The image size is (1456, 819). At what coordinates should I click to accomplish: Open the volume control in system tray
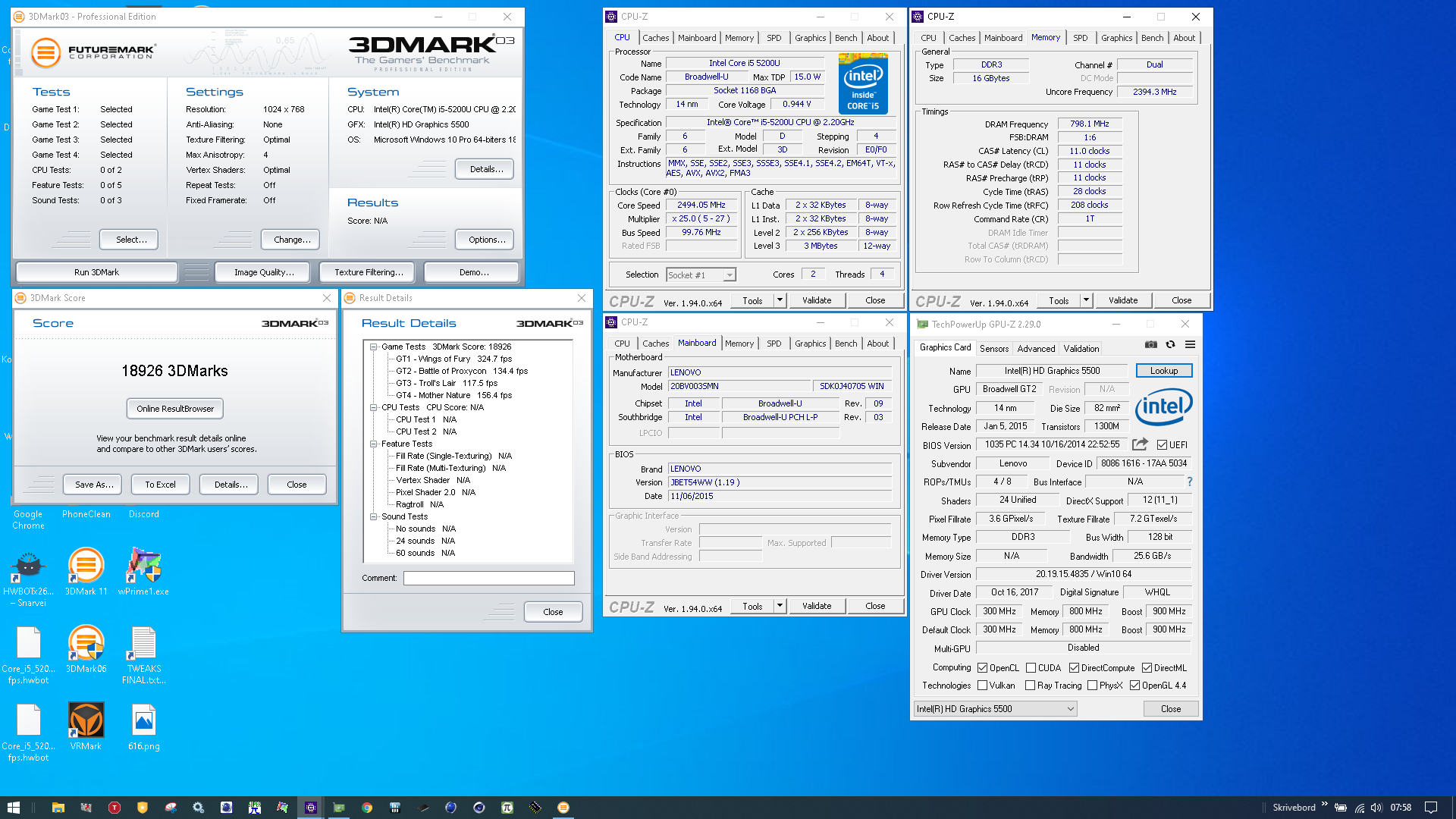click(x=1376, y=808)
